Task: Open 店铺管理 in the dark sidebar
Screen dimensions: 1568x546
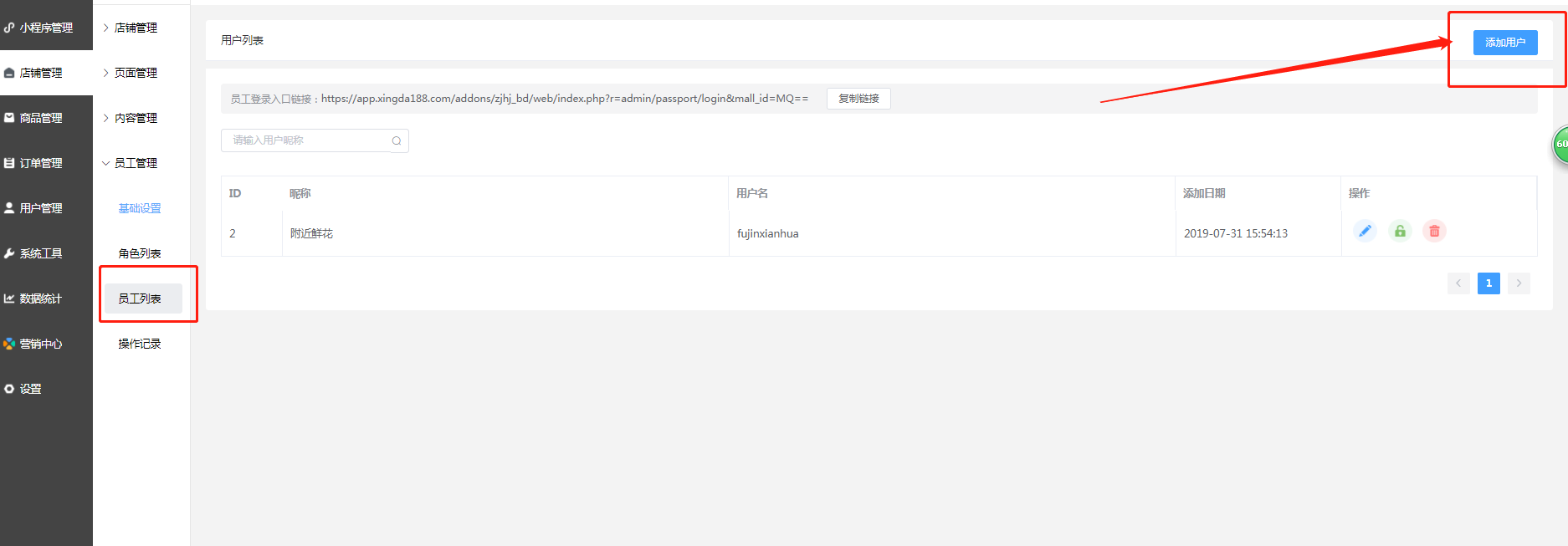Action: (46, 73)
